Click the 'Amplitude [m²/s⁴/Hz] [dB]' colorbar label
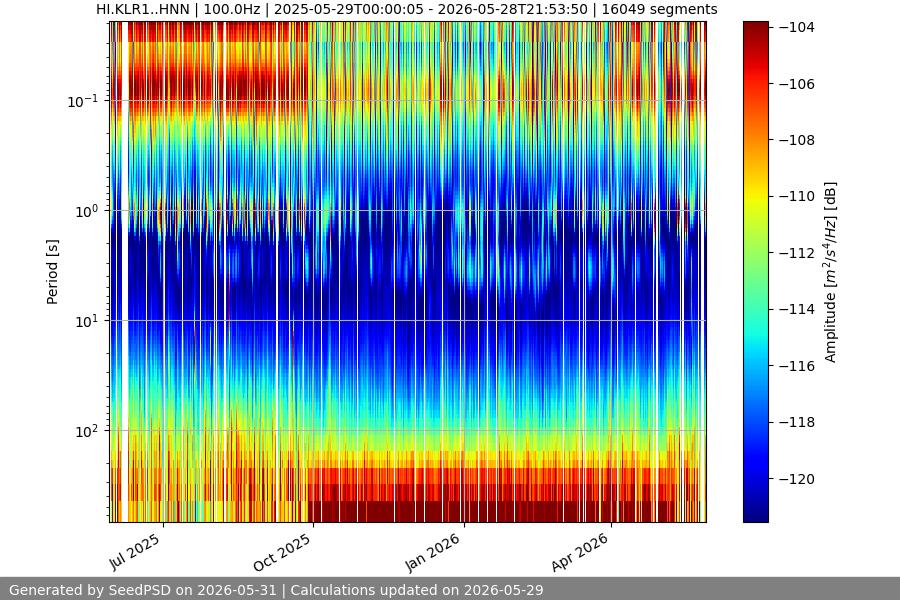 [830, 272]
